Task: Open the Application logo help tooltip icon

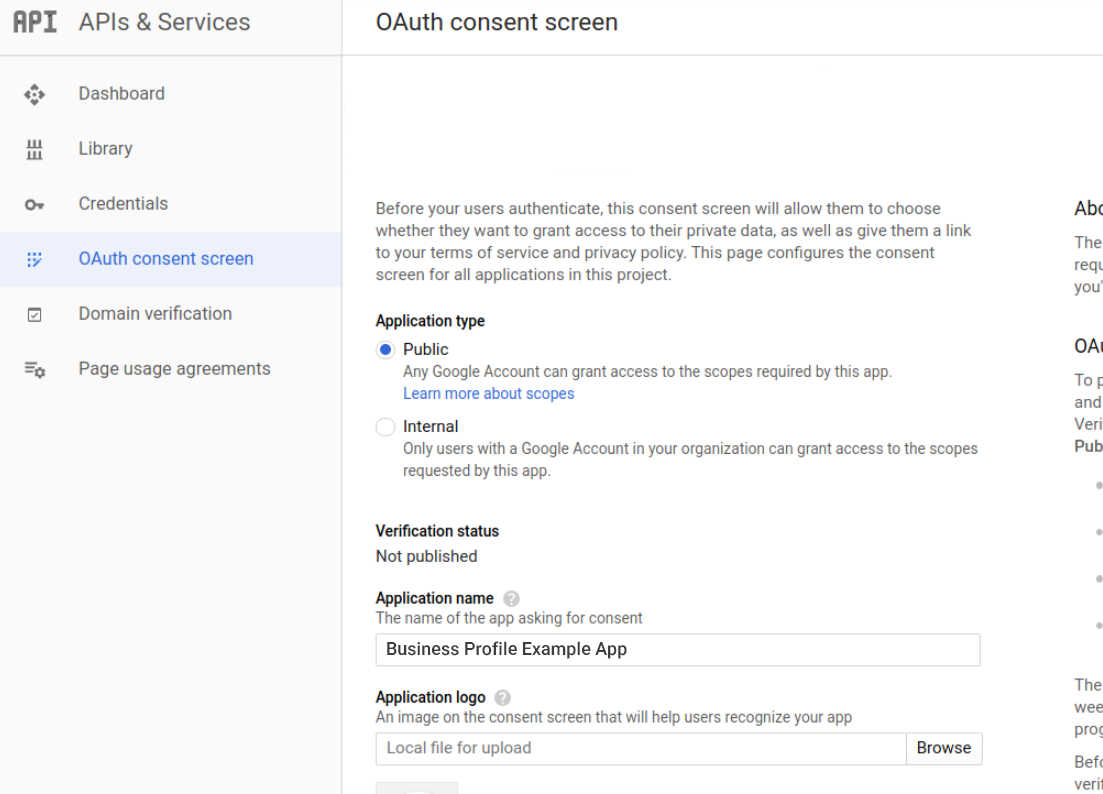Action: [x=502, y=697]
